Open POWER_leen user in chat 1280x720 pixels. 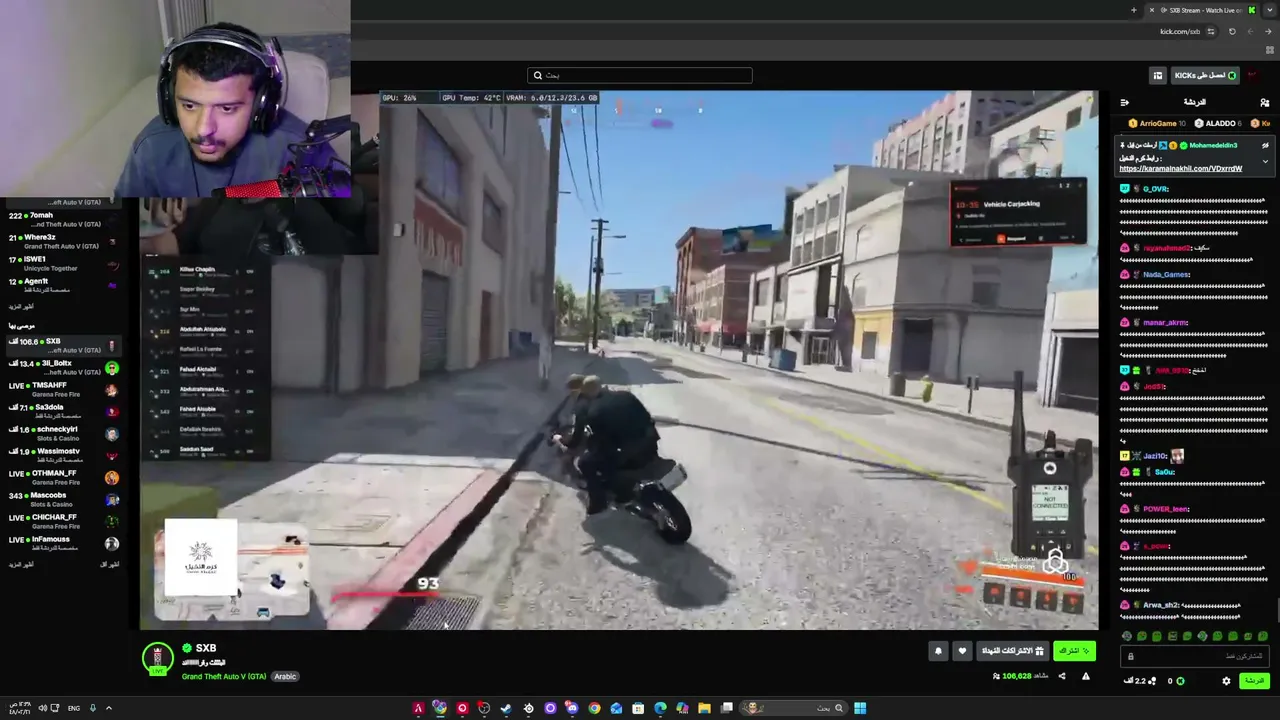tap(1166, 509)
